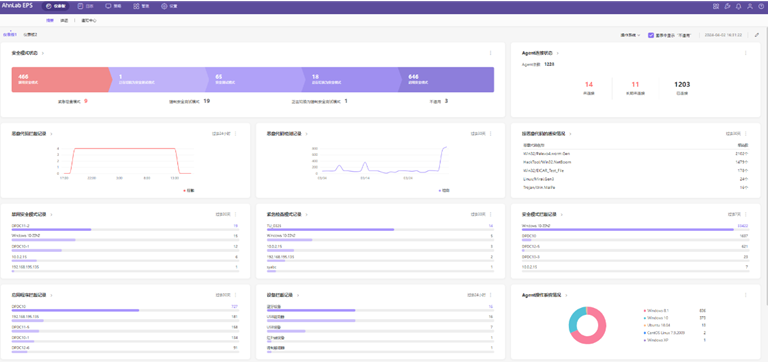Image resolution: width=768 pixels, height=362 pixels.
Task: Click the pencil edit-dashboard icon
Action: click(757, 35)
